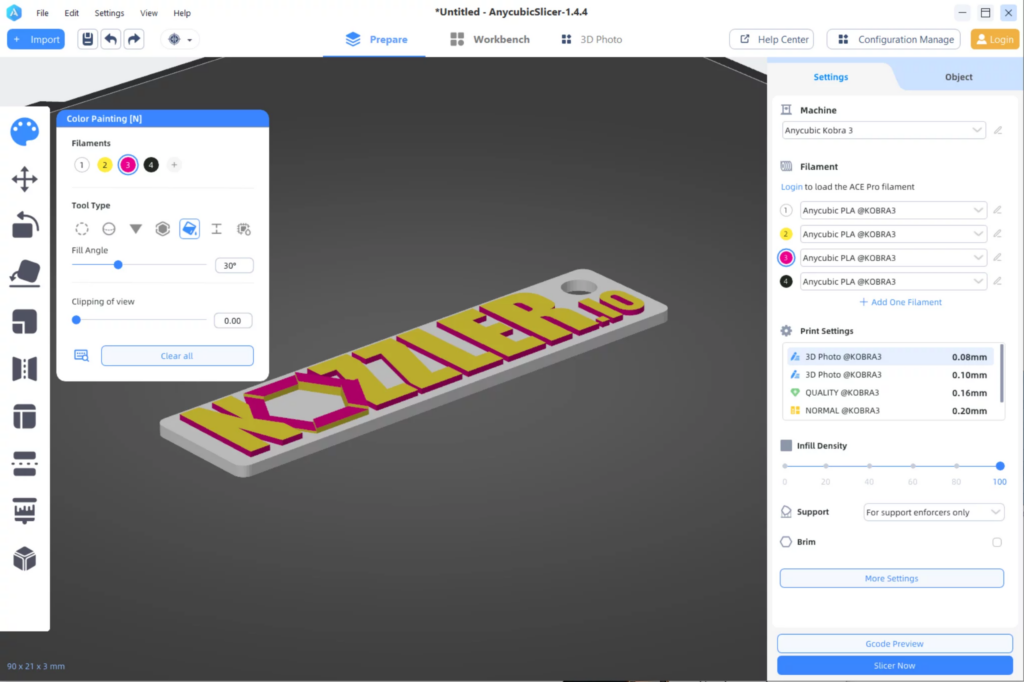Click the Login link under Filament

(792, 187)
